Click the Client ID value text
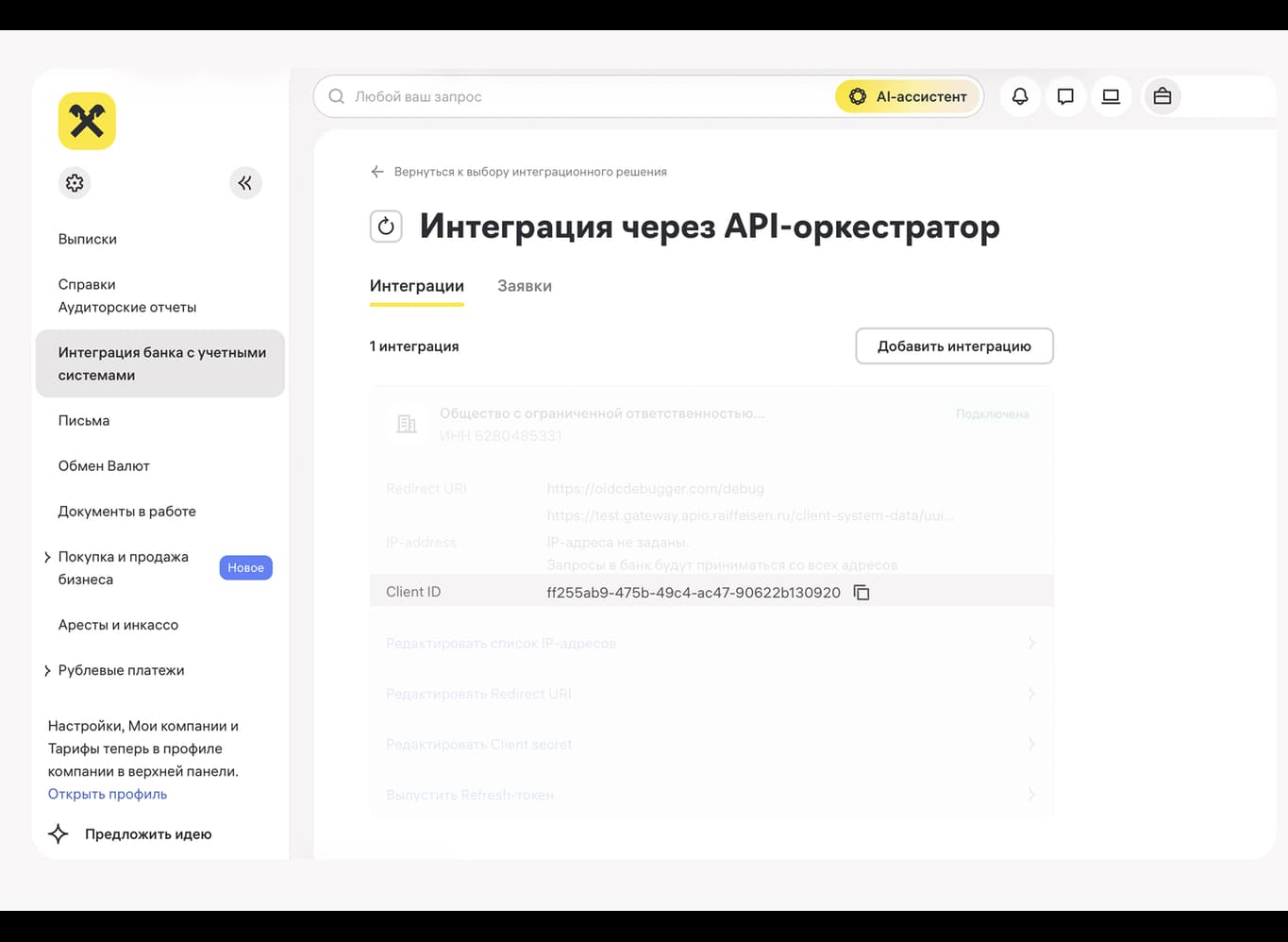Screen dimensions: 1288x942 tap(694, 592)
